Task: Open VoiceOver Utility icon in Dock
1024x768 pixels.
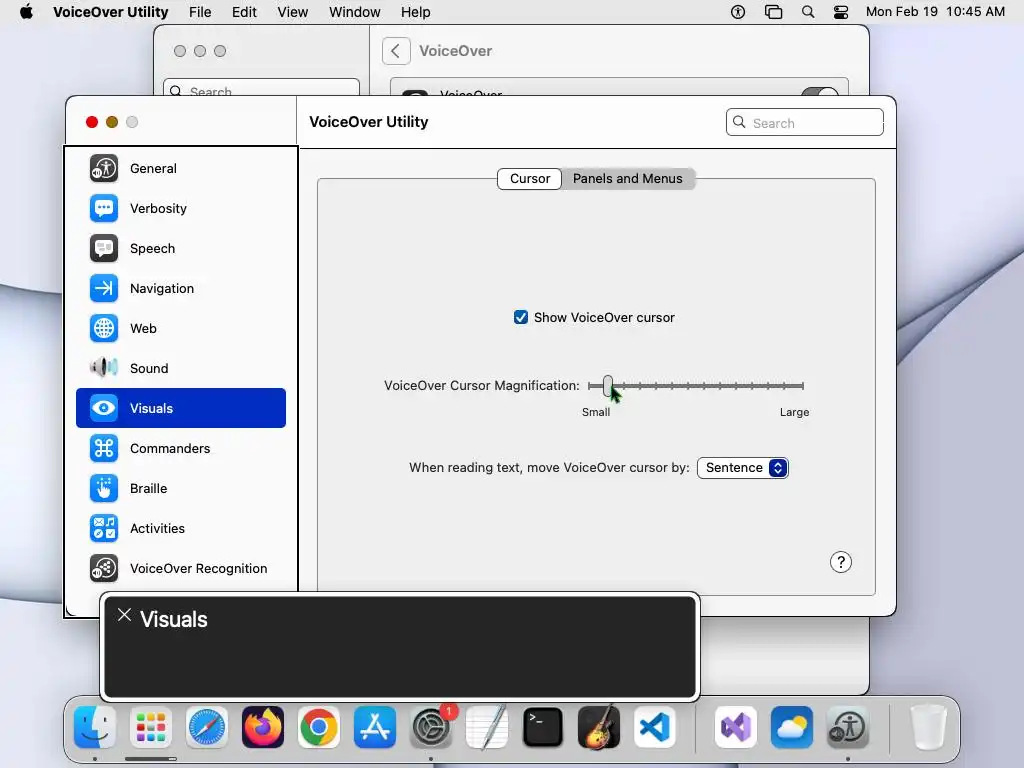Action: coord(848,727)
